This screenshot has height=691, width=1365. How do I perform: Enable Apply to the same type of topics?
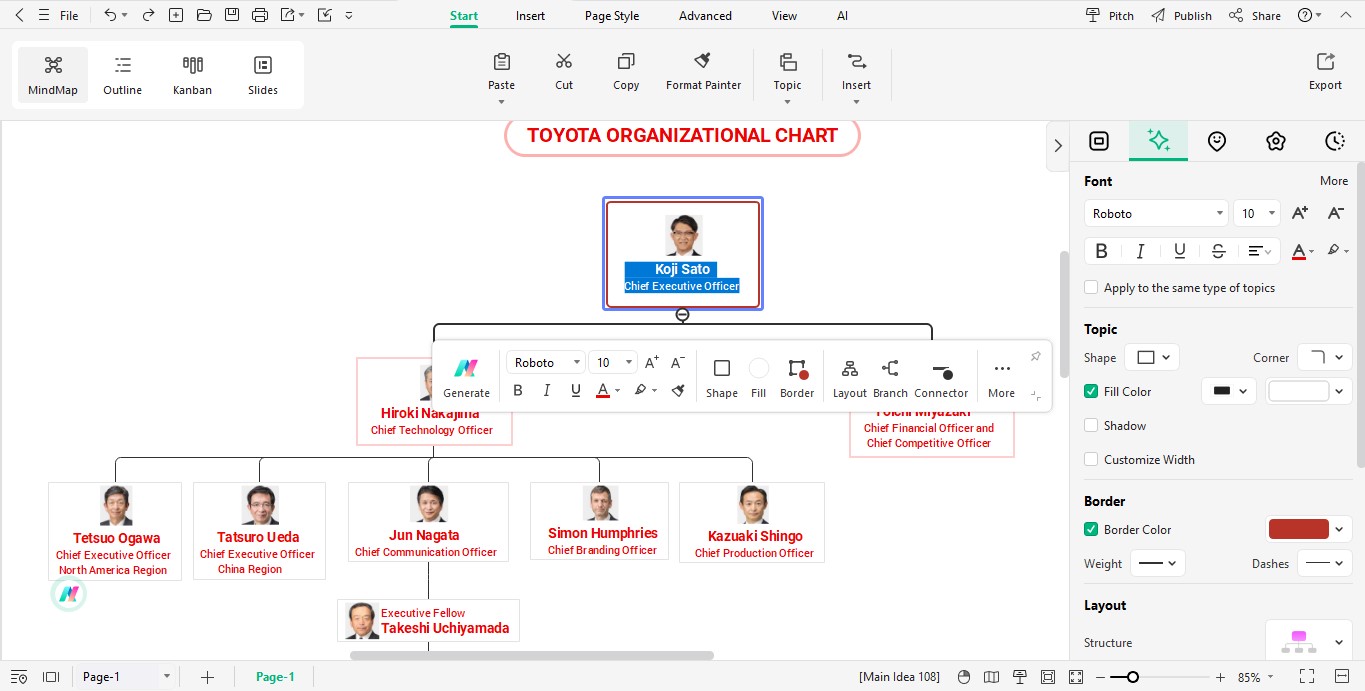(x=1091, y=288)
